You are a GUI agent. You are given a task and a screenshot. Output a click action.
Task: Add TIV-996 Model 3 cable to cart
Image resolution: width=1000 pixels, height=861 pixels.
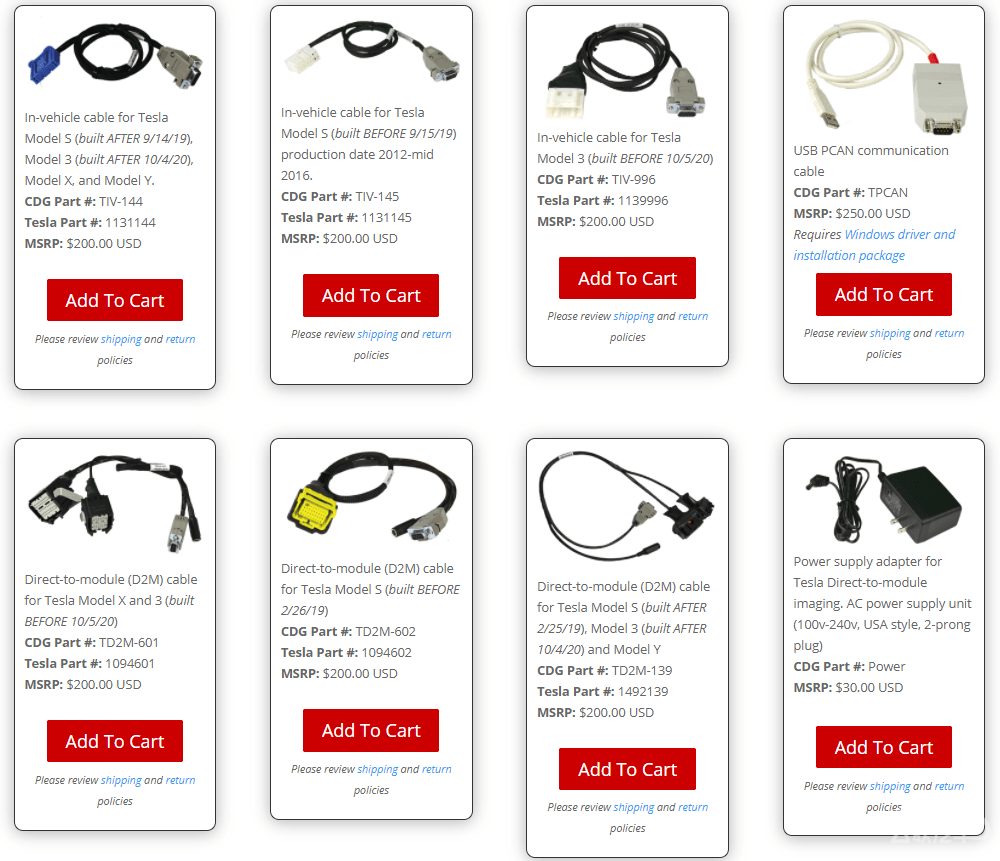[628, 278]
